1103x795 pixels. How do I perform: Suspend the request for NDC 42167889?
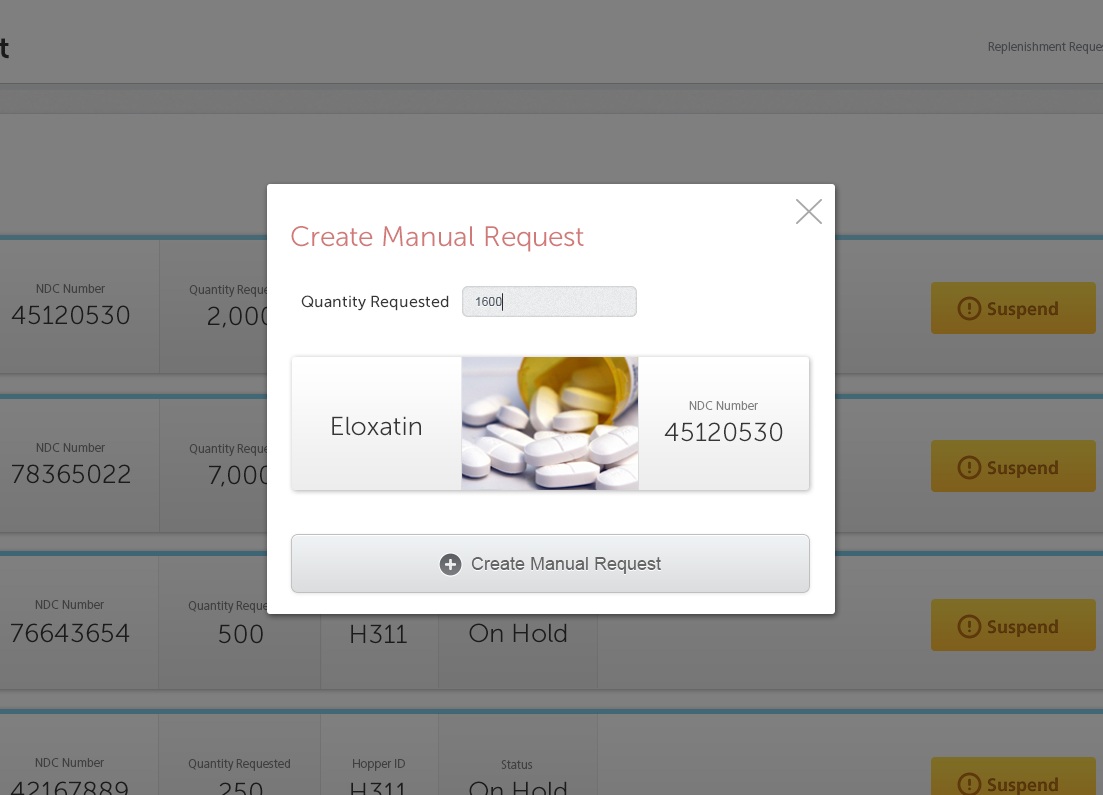1013,777
